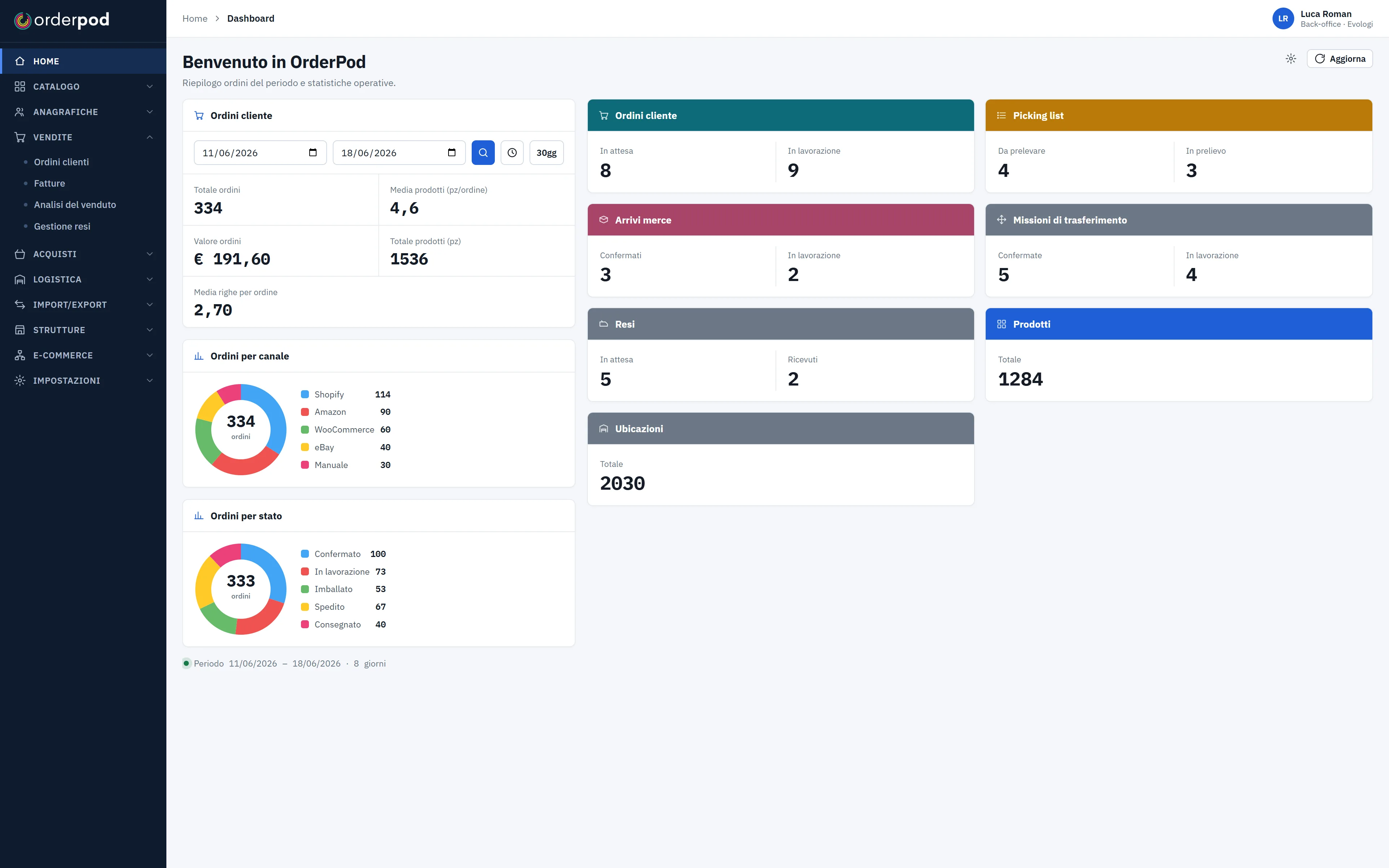Image resolution: width=1389 pixels, height=868 pixels.
Task: Click the Acquisti basket icon
Action: pos(20,254)
